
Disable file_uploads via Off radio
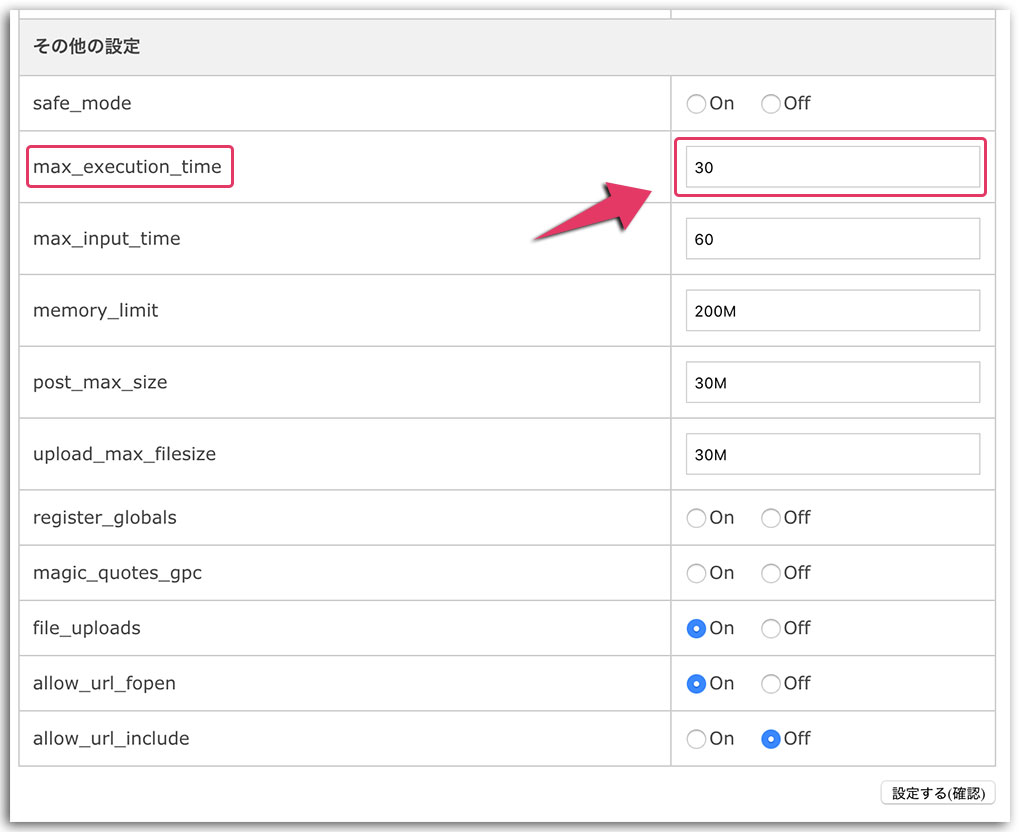[771, 629]
